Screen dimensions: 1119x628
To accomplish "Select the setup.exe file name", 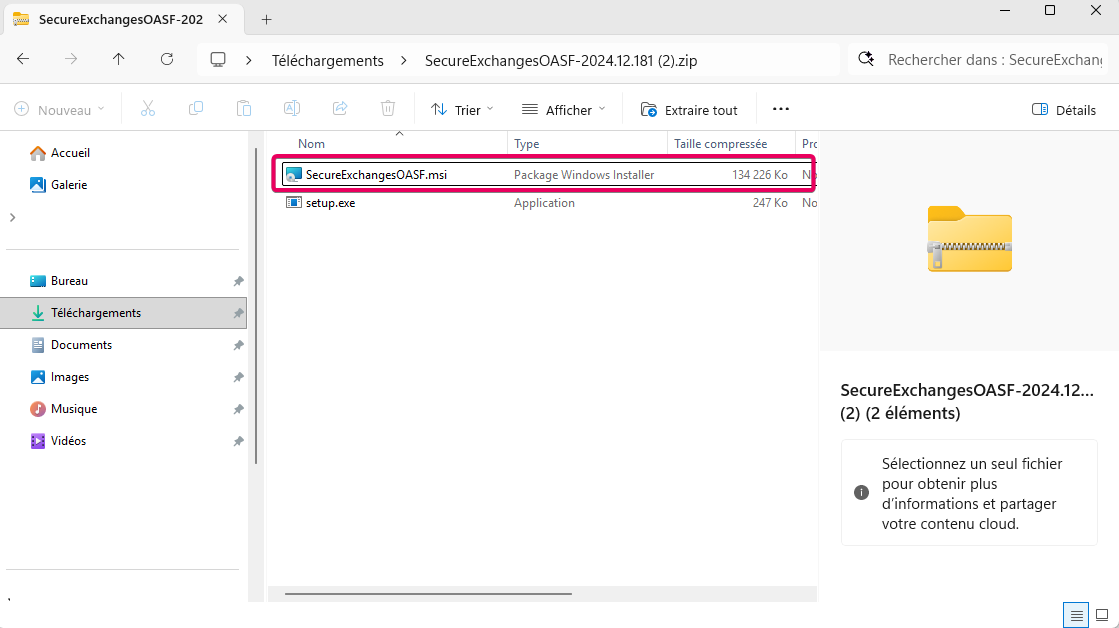I will [330, 203].
